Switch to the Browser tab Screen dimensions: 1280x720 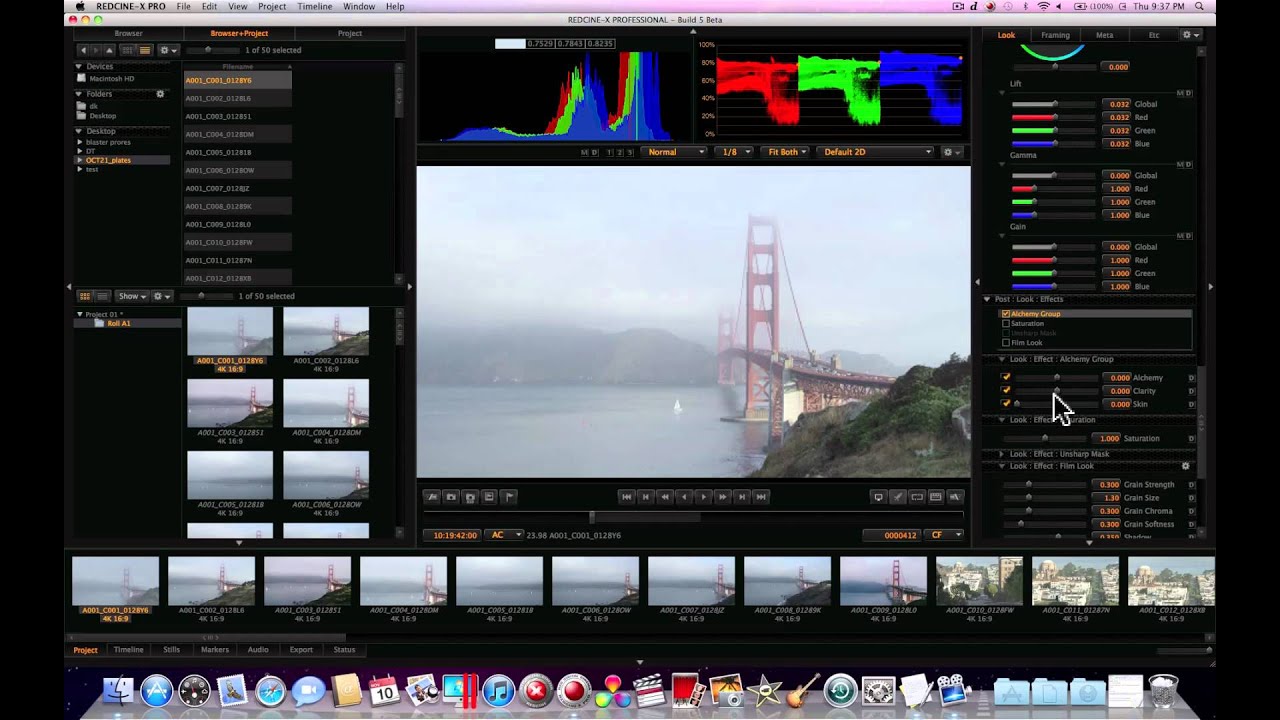point(128,33)
